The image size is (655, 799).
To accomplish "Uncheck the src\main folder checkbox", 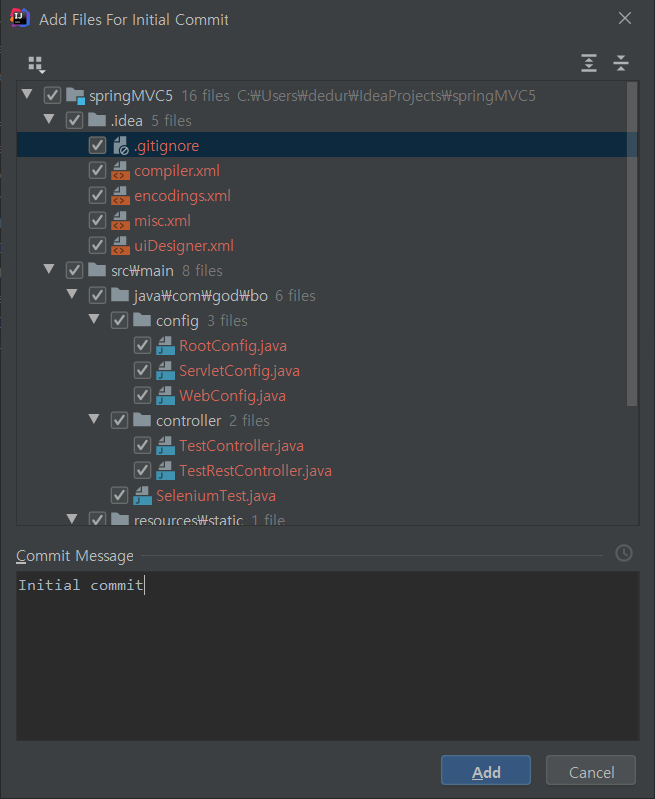I will point(74,270).
